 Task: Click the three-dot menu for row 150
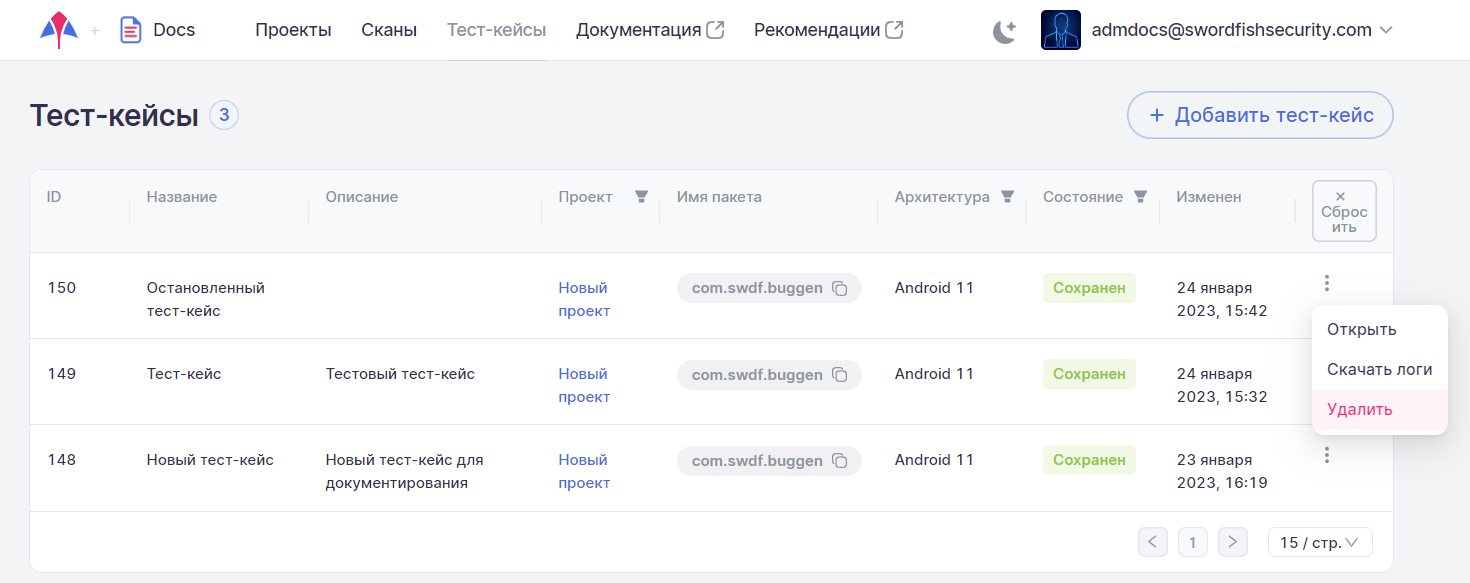1326,283
